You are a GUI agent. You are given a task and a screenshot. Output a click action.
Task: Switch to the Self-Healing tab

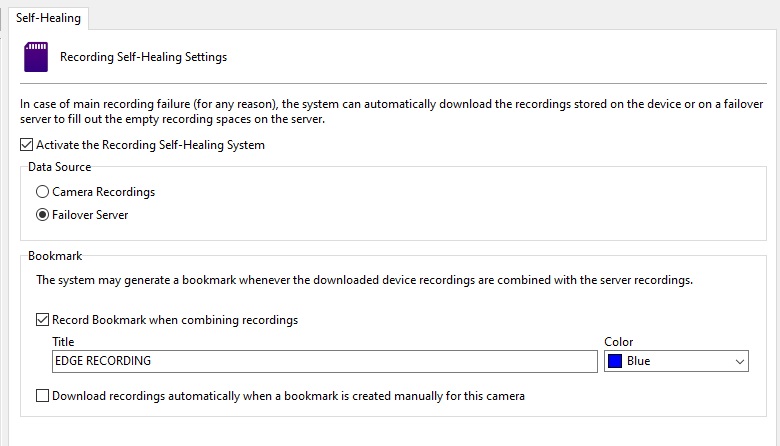(x=48, y=18)
